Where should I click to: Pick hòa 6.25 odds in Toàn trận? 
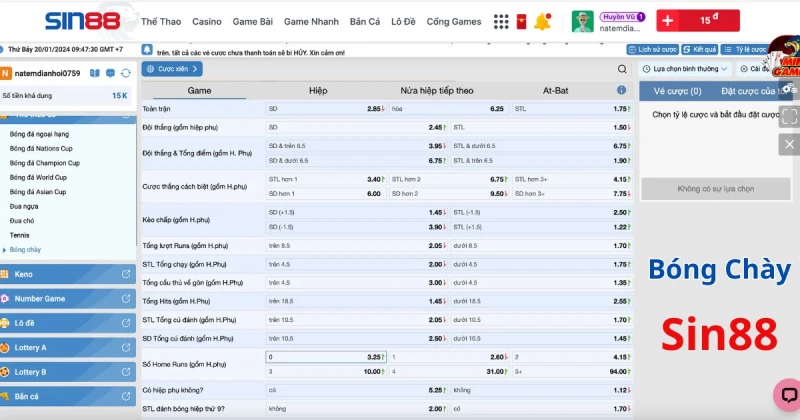click(x=449, y=109)
